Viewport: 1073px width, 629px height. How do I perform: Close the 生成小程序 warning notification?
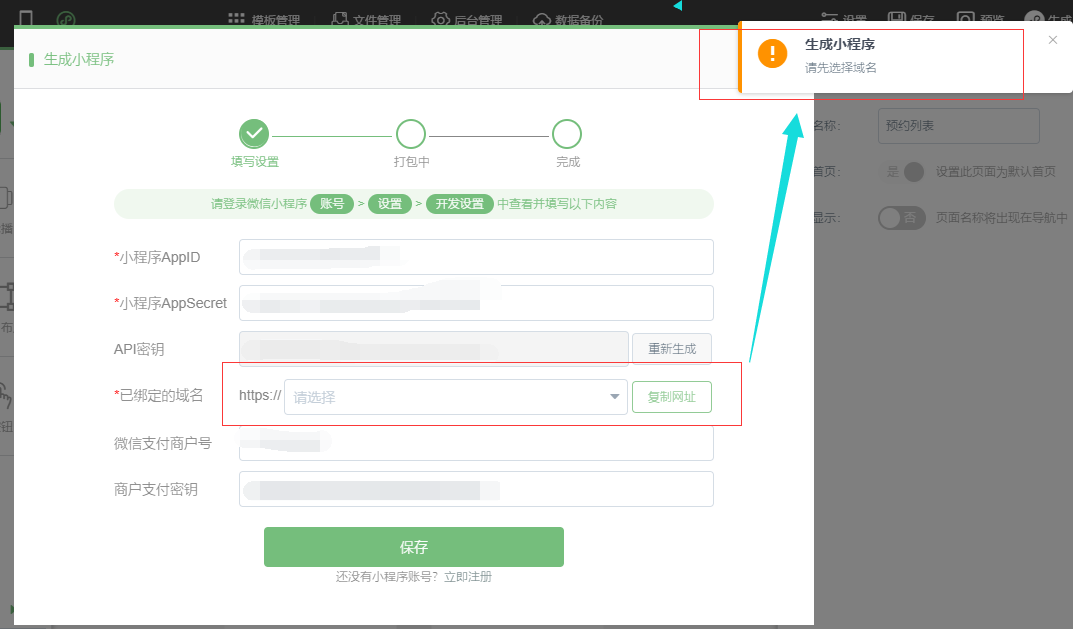coord(1052,40)
